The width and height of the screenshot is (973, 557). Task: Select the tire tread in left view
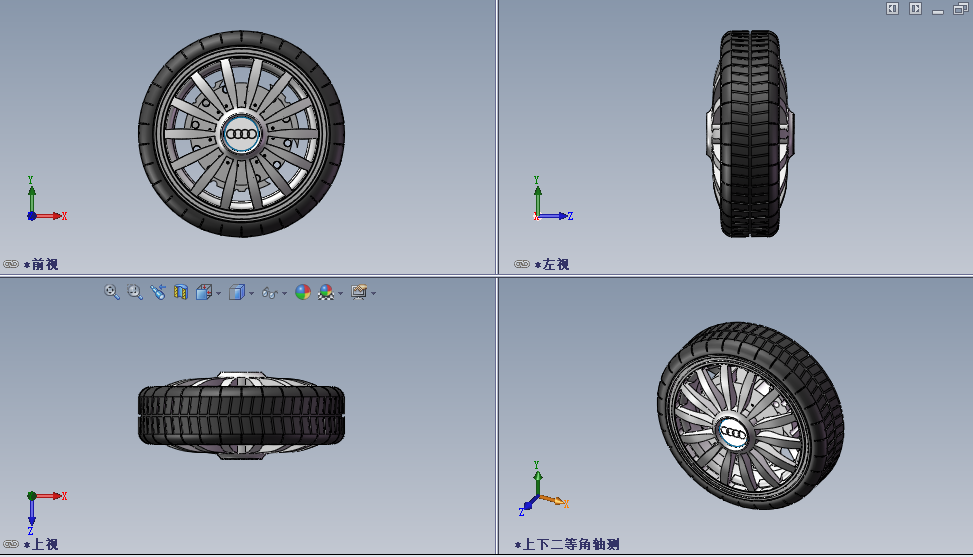tap(750, 133)
